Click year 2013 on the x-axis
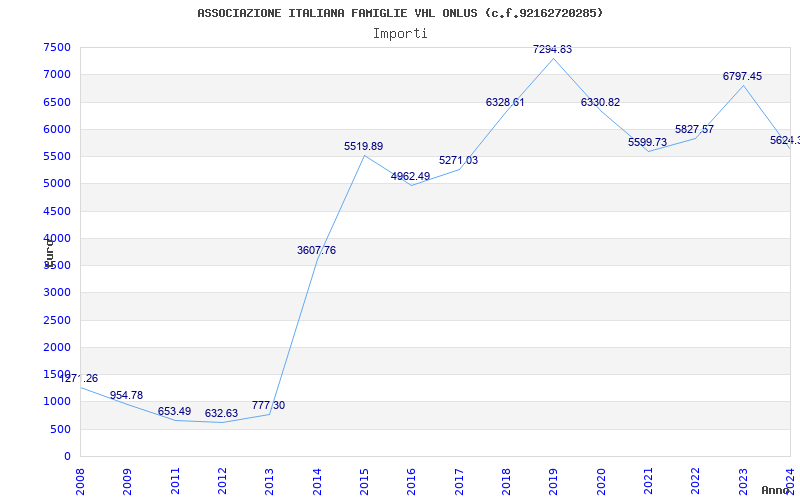This screenshot has width=800, height=500. point(269,482)
